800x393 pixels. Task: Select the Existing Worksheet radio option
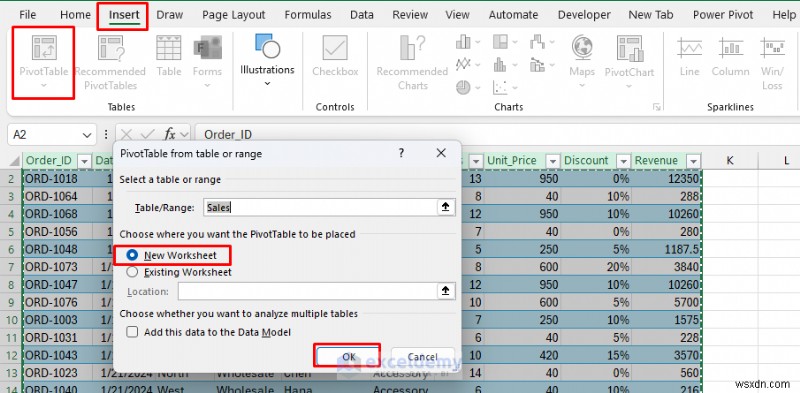pos(132,272)
